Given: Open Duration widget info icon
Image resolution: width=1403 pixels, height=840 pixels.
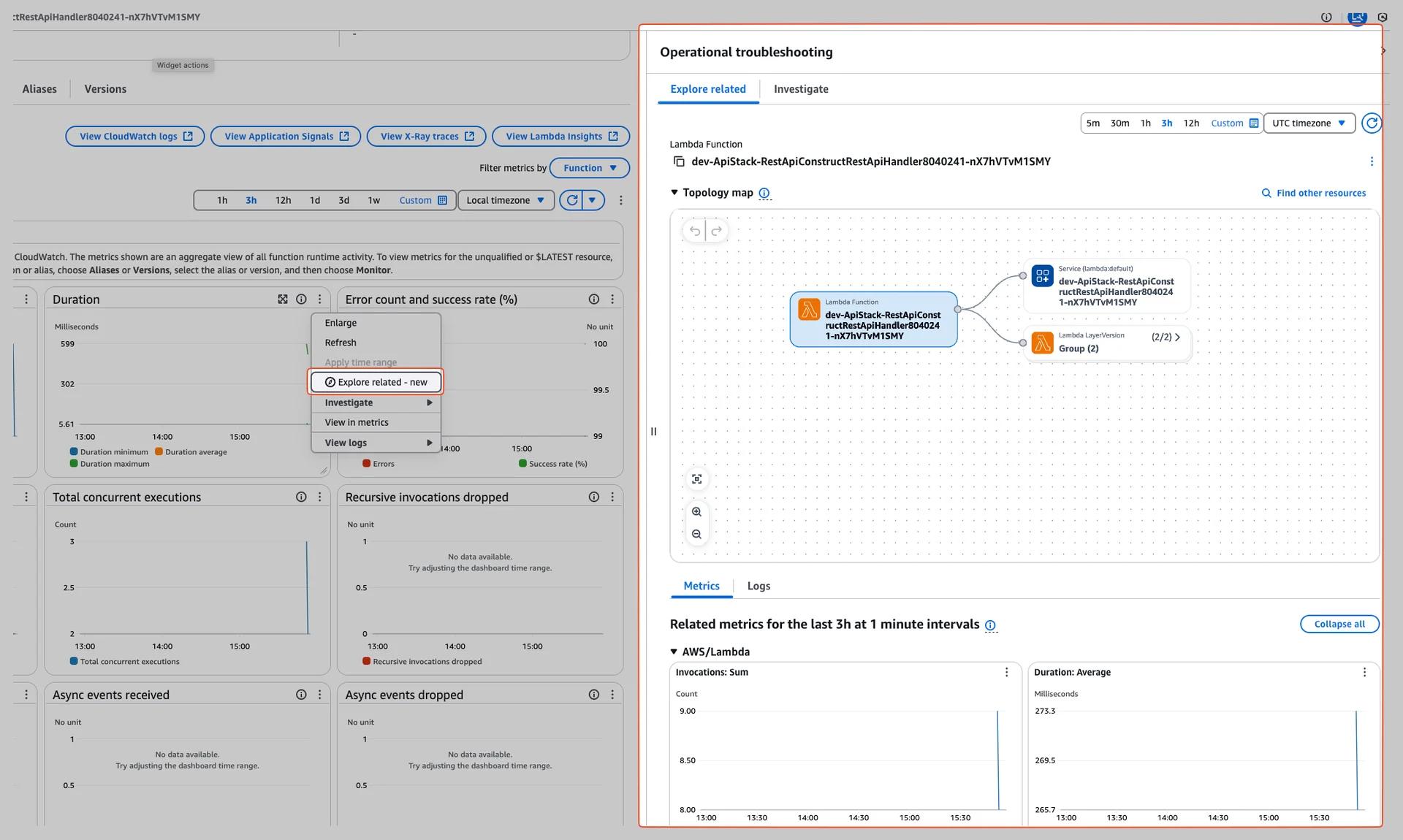Looking at the screenshot, I should point(301,299).
